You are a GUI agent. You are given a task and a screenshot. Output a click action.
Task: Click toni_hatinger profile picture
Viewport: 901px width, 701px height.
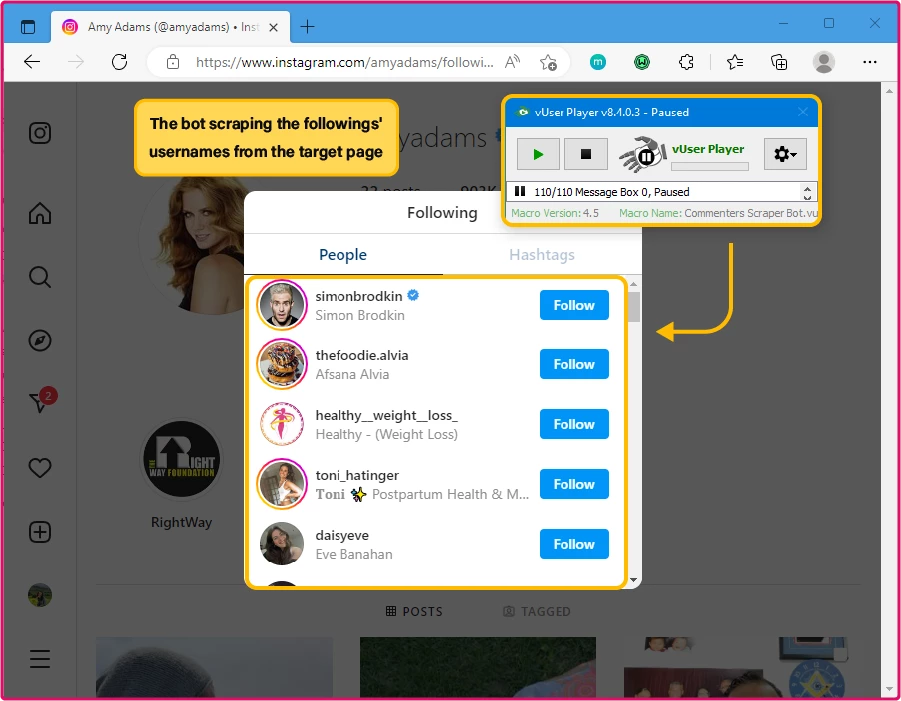pos(282,484)
